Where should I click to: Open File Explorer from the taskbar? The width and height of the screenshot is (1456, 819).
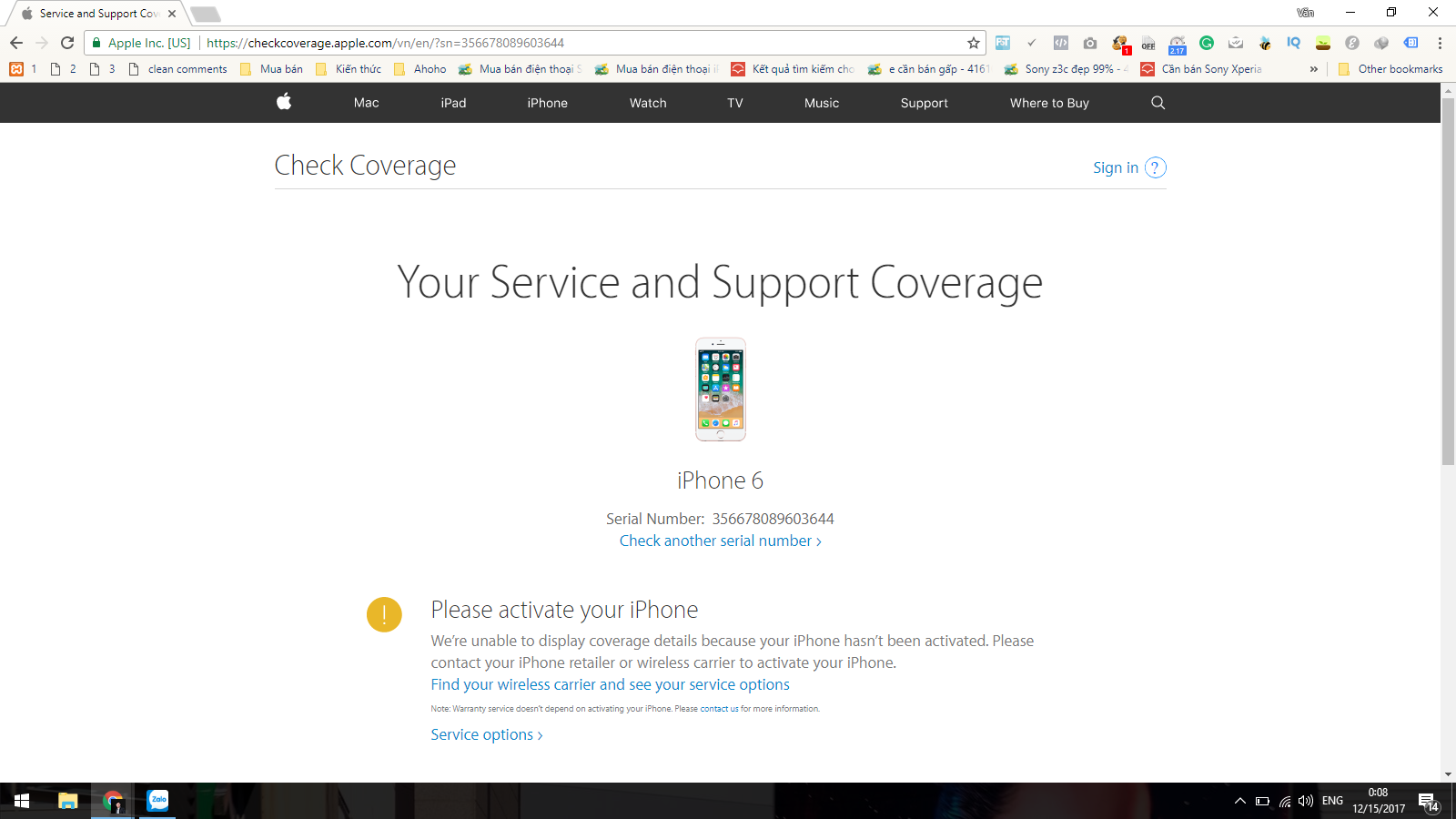coord(68,801)
